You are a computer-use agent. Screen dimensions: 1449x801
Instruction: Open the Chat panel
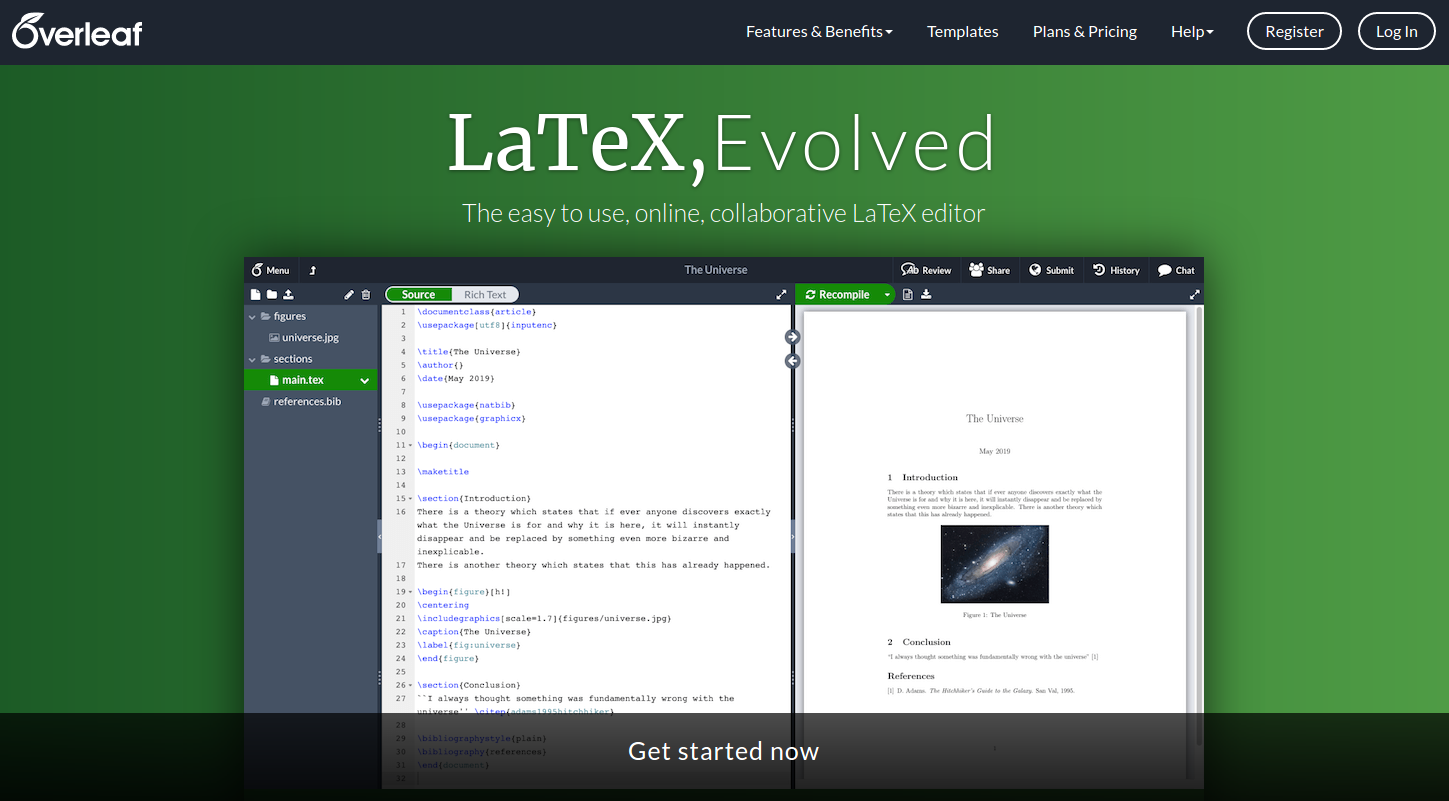(x=1176, y=270)
